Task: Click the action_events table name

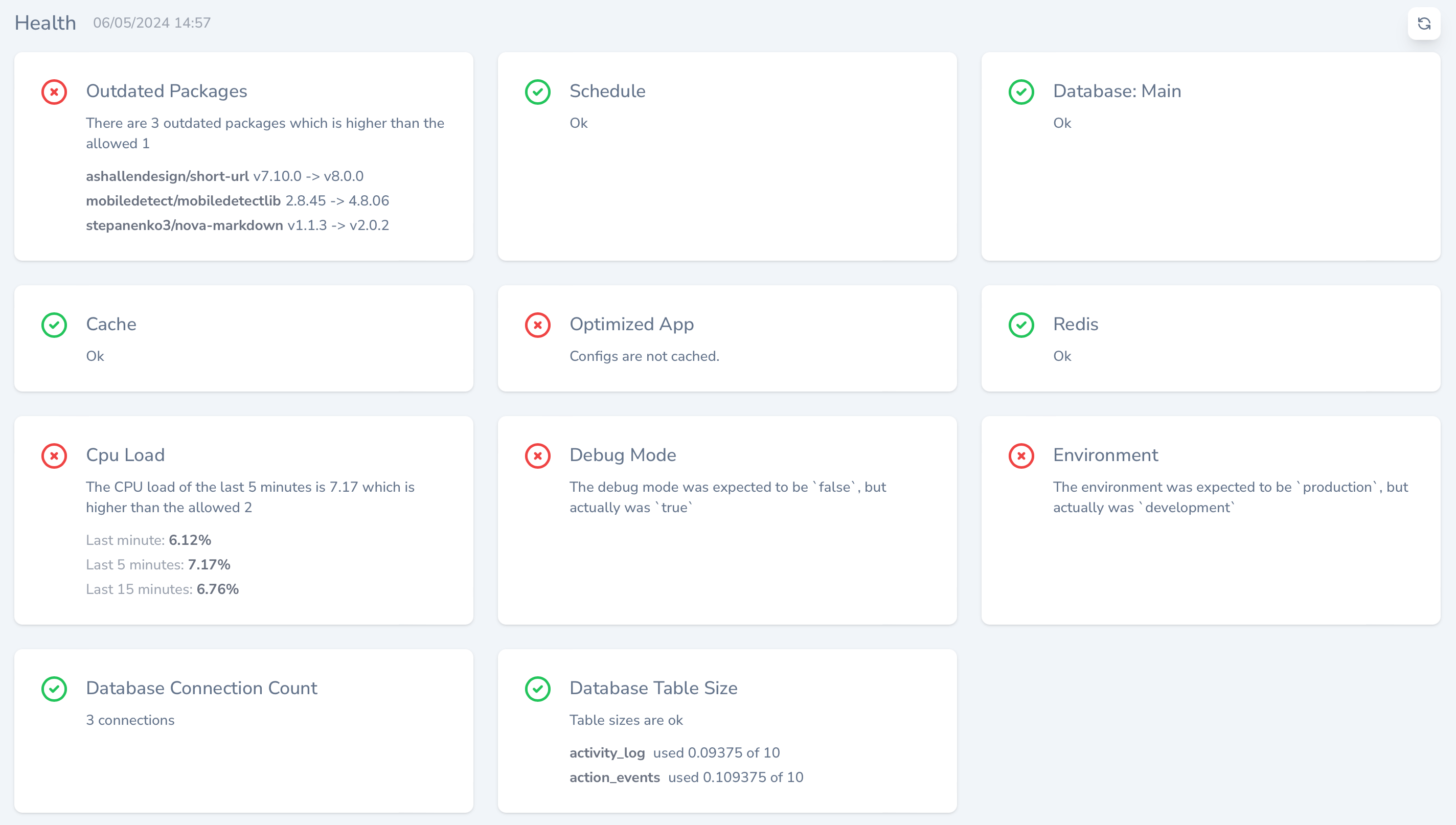Action: pos(614,777)
